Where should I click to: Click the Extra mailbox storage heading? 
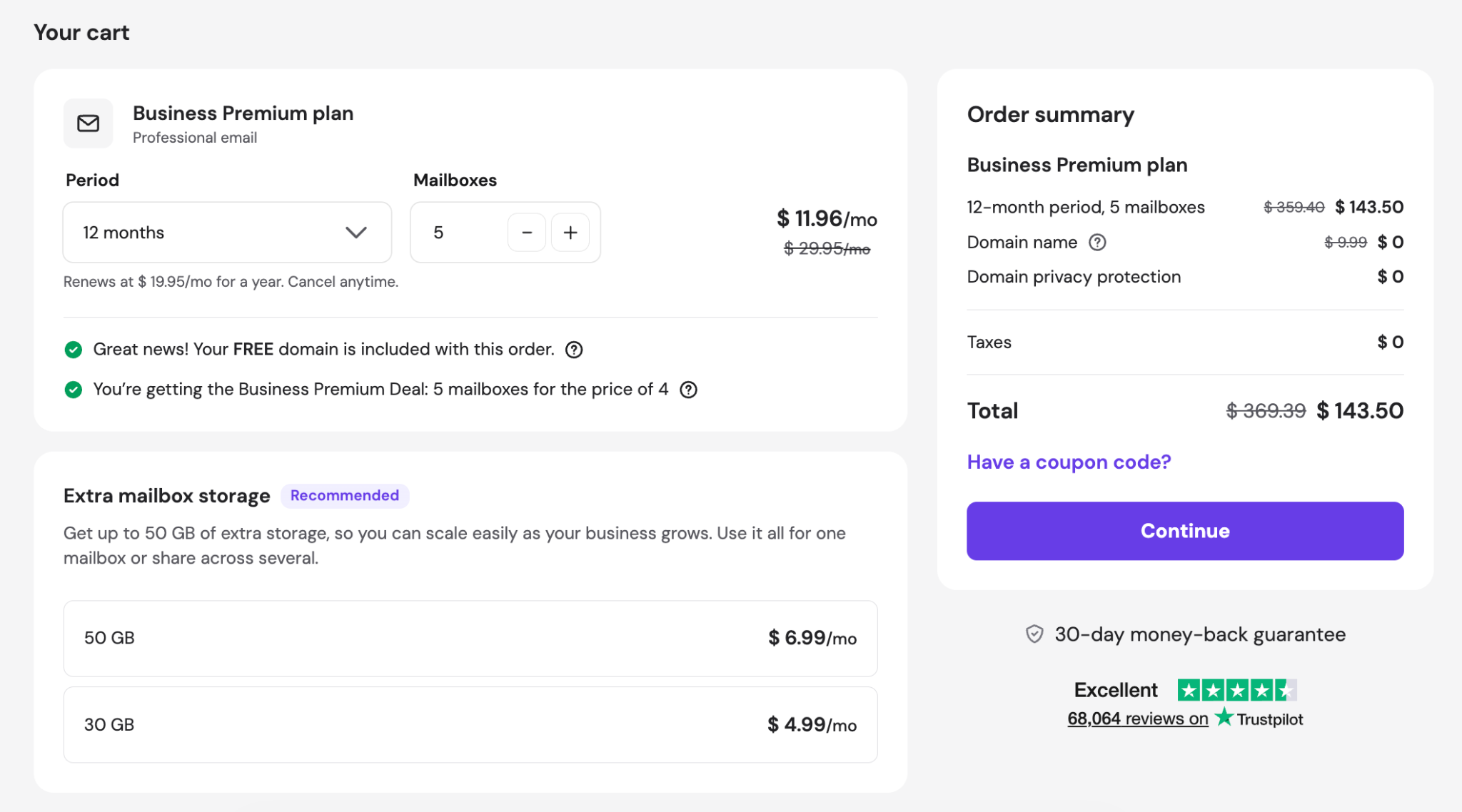pyautogui.click(x=166, y=496)
